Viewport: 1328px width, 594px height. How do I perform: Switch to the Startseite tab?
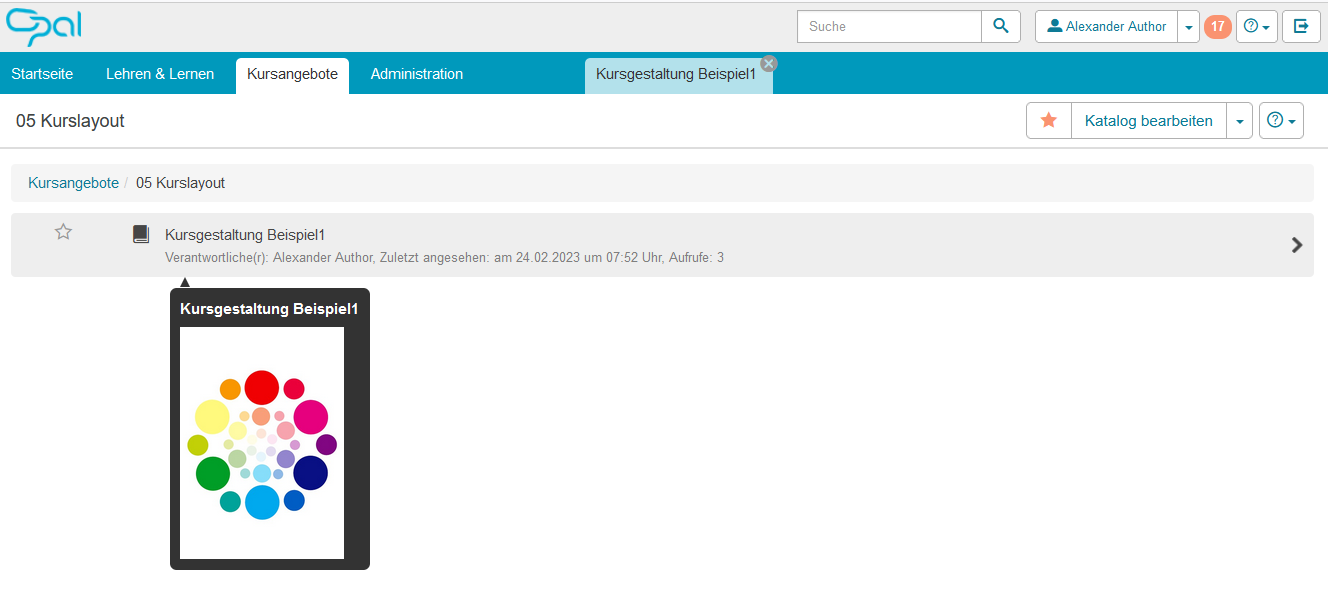pos(42,74)
